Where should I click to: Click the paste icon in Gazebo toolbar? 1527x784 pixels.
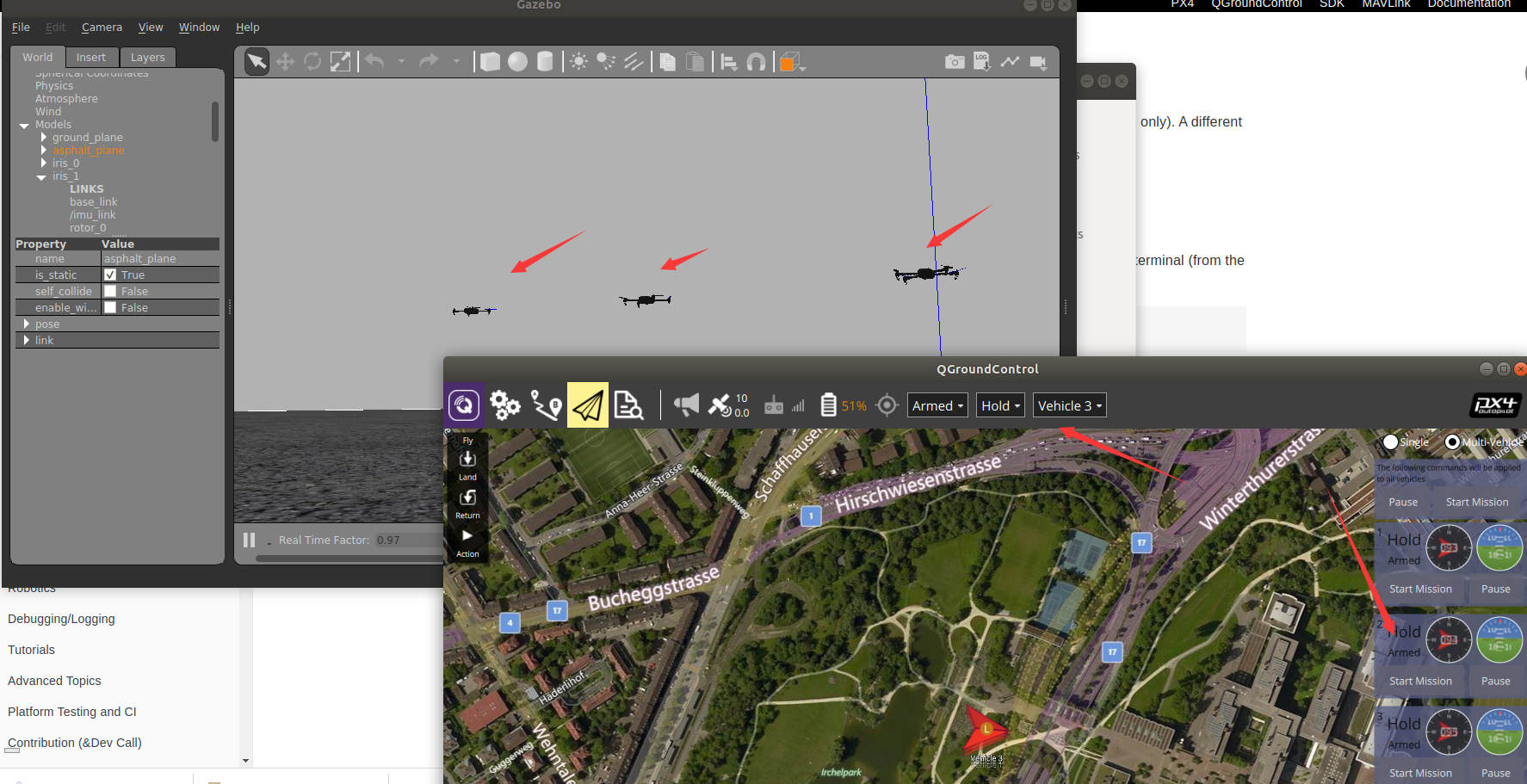pyautogui.click(x=695, y=62)
